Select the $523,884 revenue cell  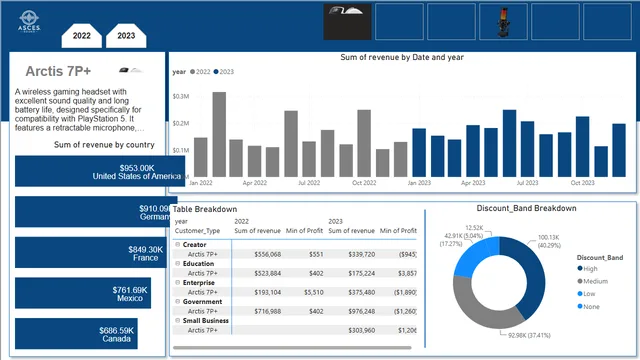[x=267, y=273]
